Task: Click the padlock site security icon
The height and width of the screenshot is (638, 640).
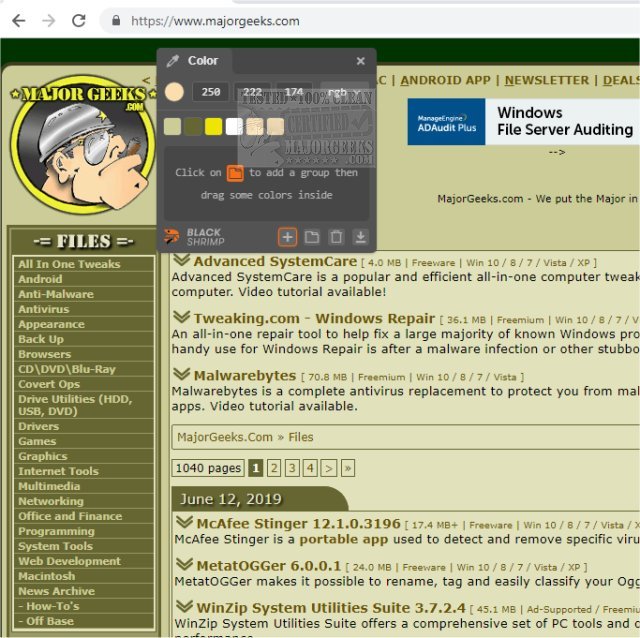Action: point(116,20)
